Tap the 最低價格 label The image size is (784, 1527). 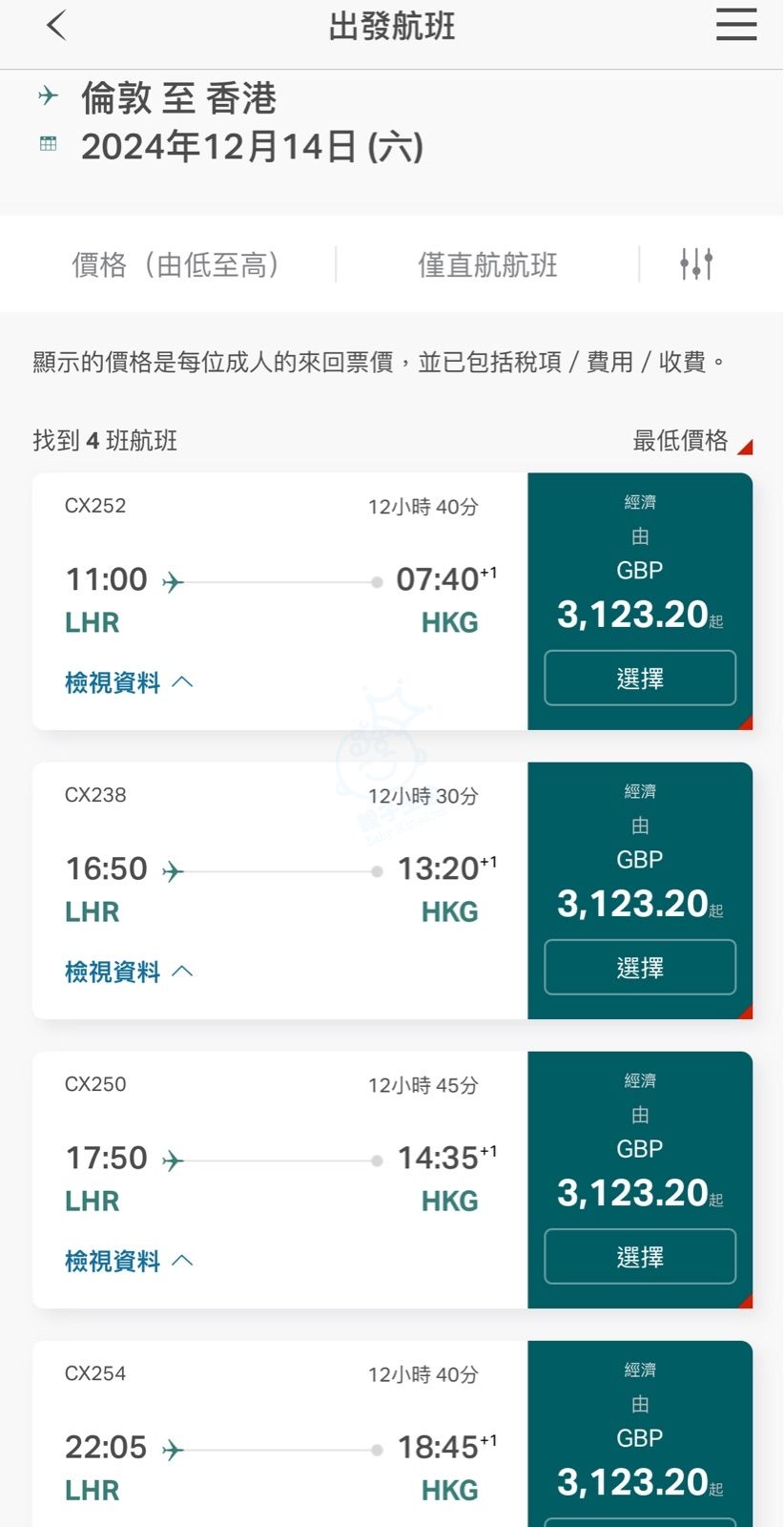(681, 440)
